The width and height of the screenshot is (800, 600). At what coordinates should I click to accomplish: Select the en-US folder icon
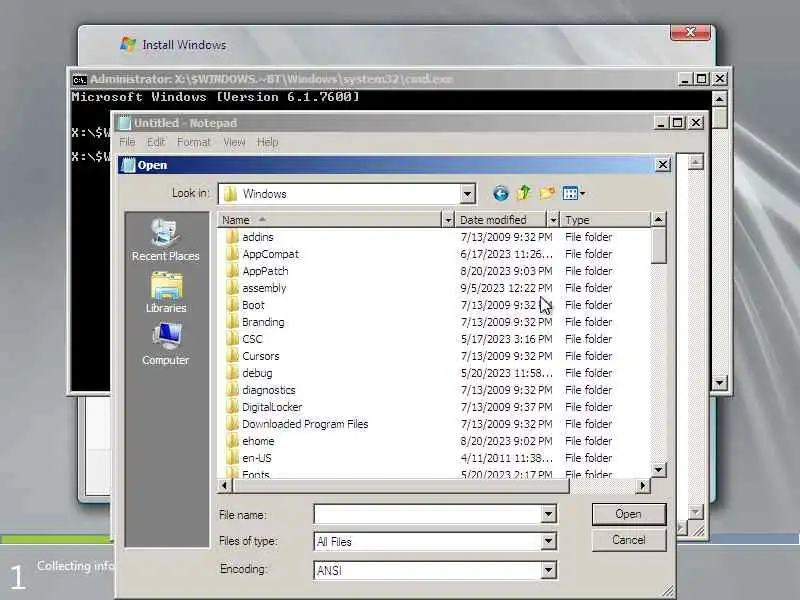pyautogui.click(x=232, y=458)
